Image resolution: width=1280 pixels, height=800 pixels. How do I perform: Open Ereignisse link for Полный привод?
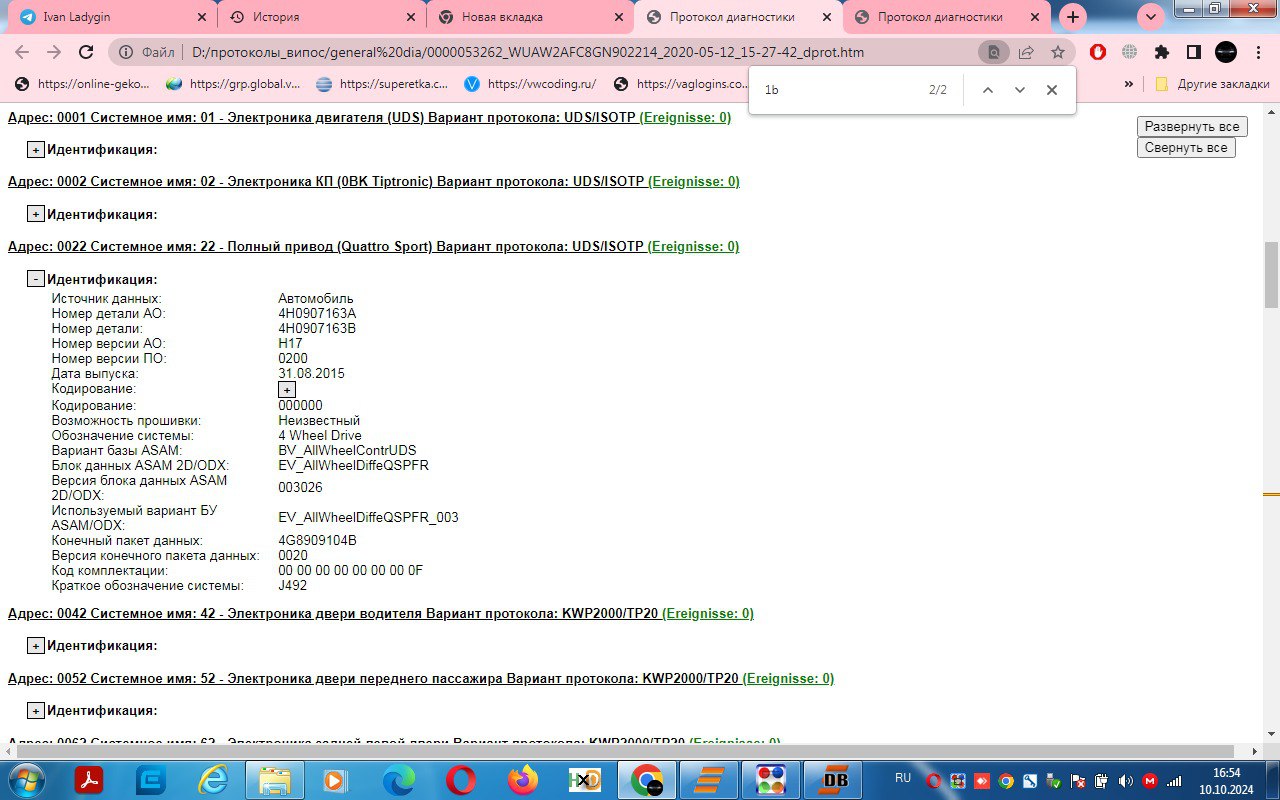pos(693,246)
